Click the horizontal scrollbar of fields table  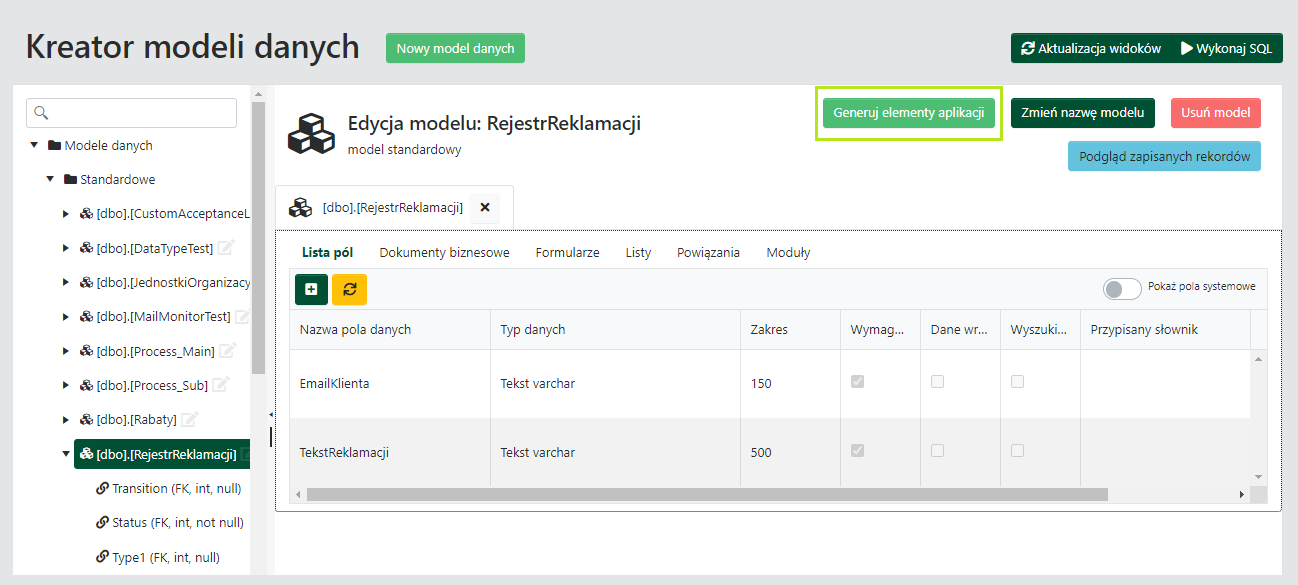[706, 494]
